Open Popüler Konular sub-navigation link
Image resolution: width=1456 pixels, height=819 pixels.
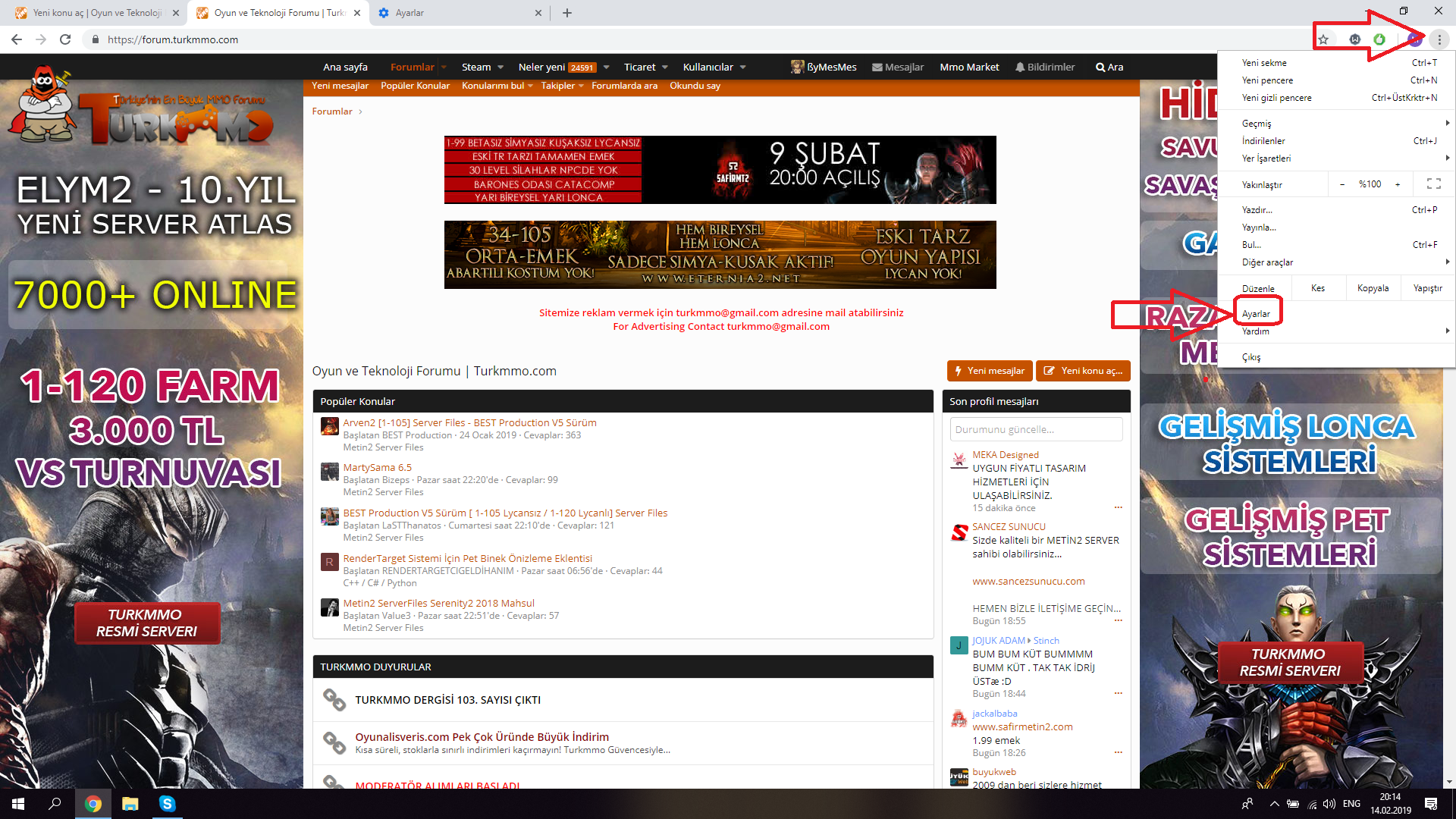tap(415, 86)
